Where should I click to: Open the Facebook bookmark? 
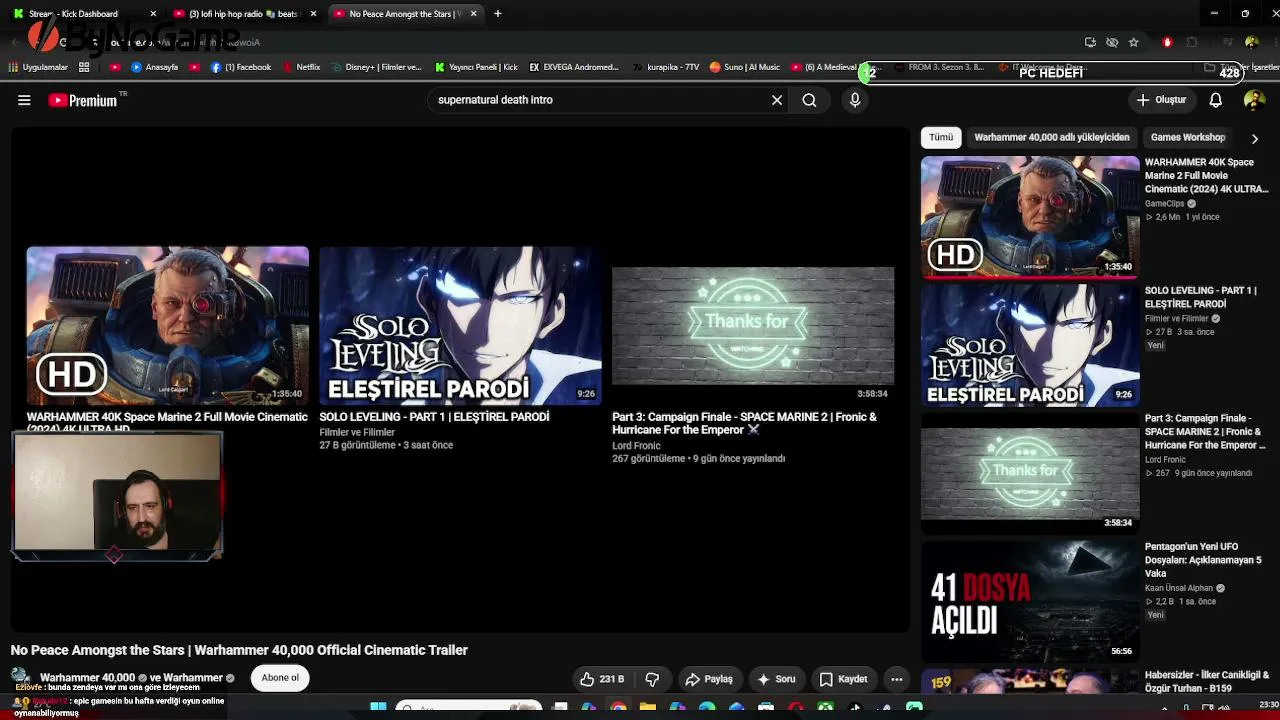(241, 67)
